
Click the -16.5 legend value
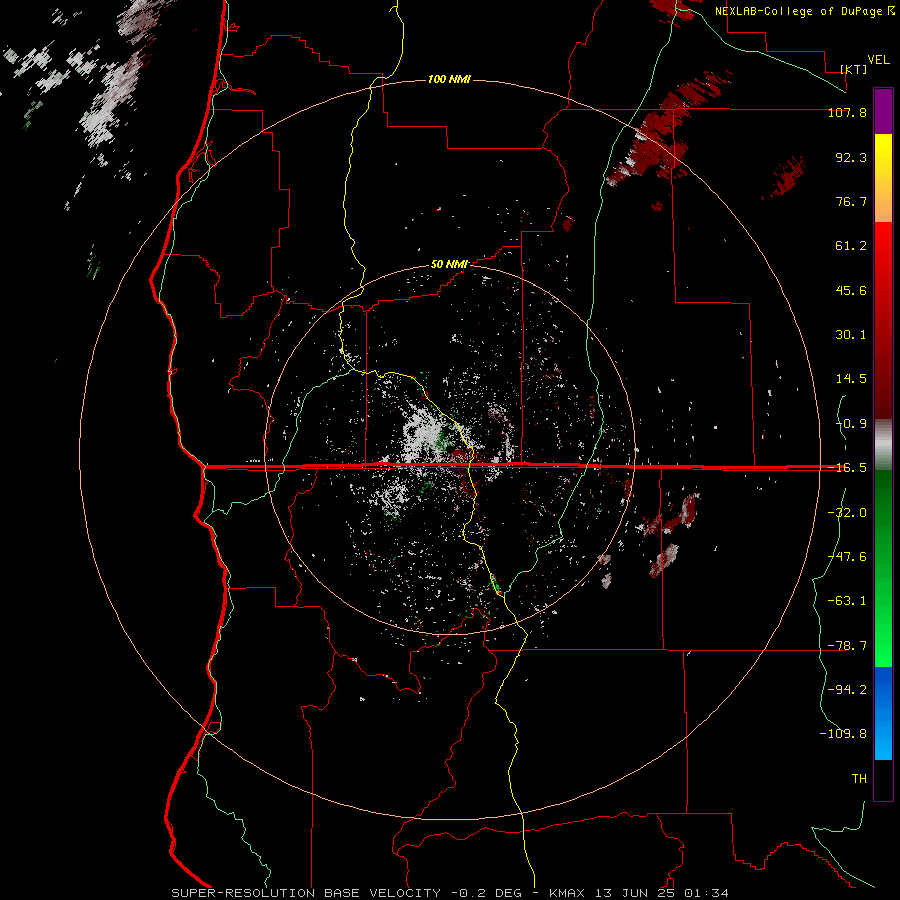tap(847, 468)
